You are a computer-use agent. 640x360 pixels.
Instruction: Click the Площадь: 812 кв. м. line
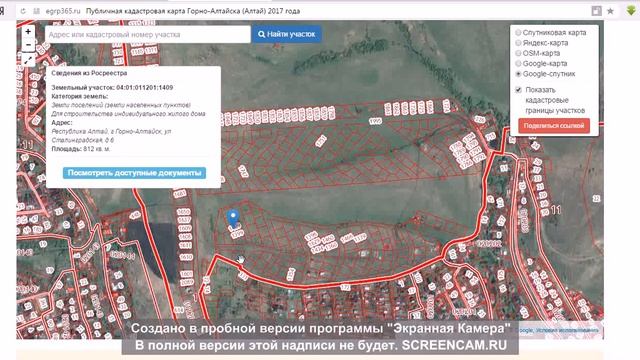(x=81, y=149)
